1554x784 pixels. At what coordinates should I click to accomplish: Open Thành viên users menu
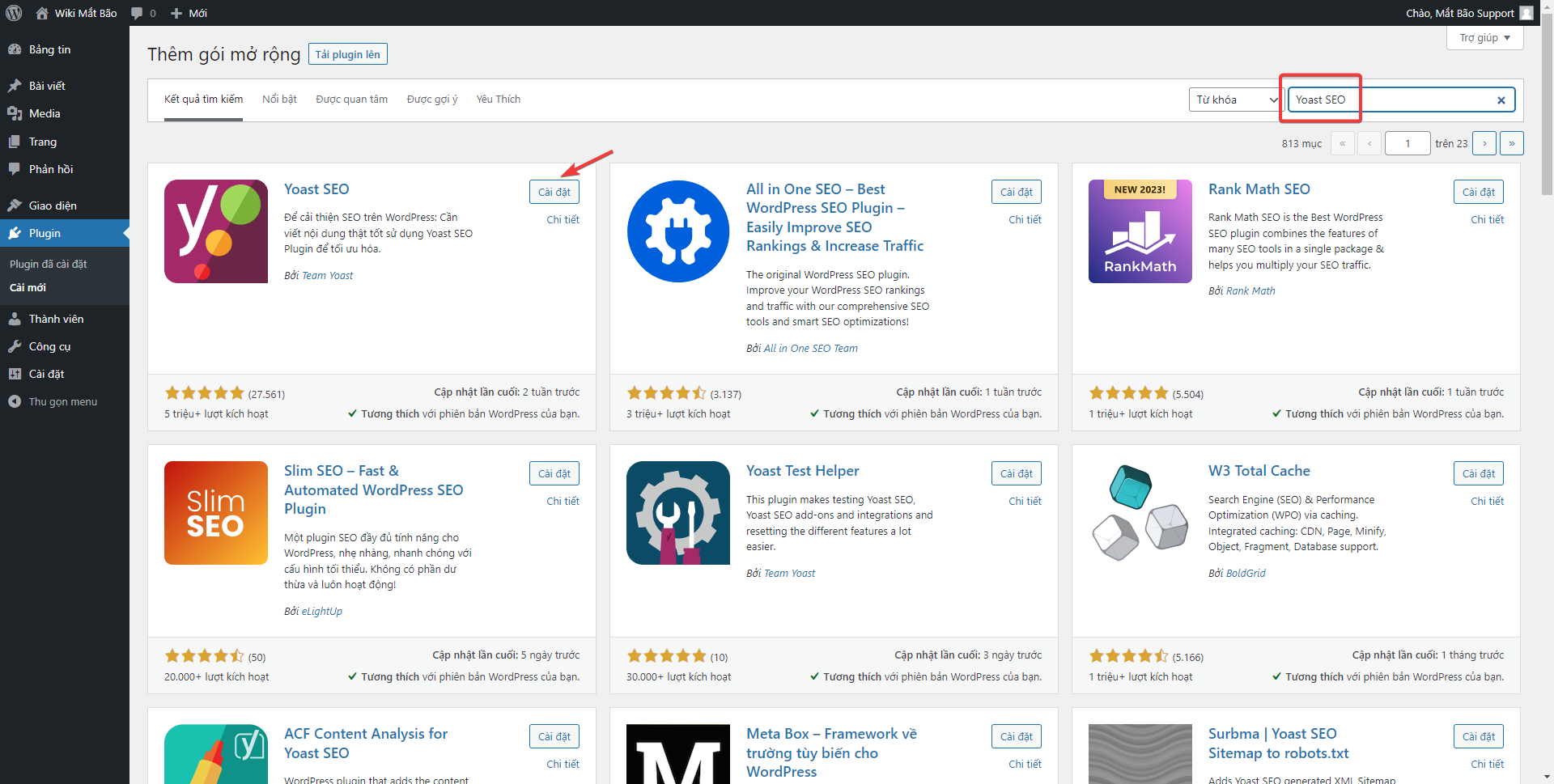(65, 319)
